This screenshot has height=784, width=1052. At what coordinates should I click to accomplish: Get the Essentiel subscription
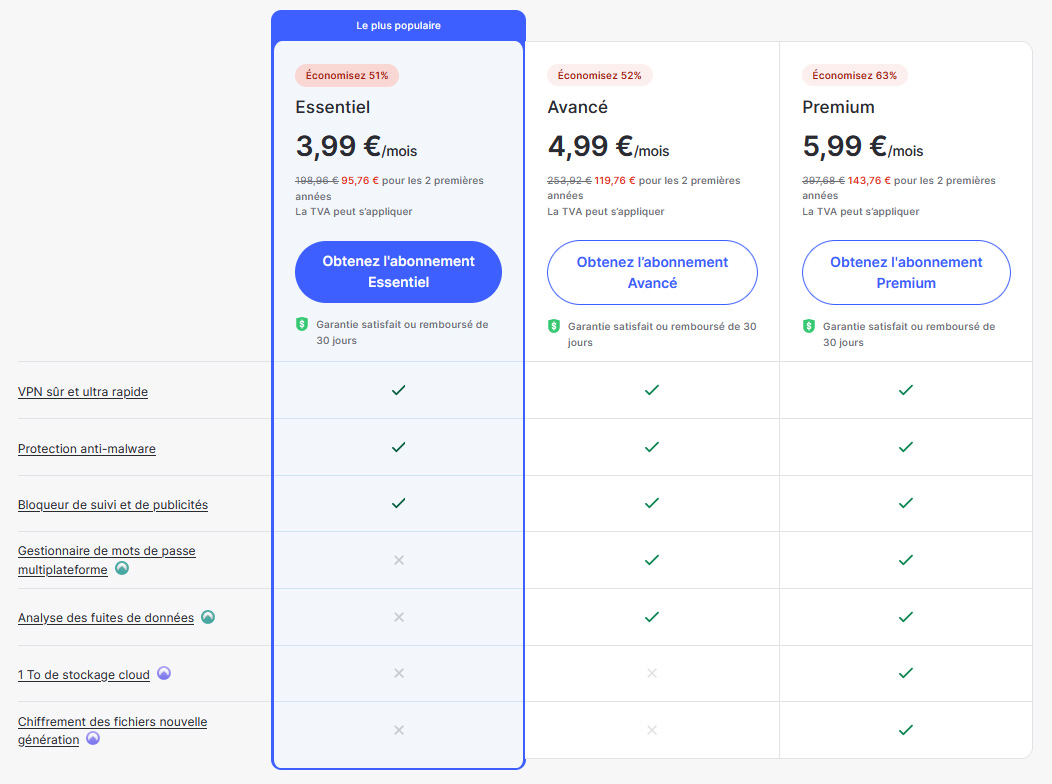(398, 272)
